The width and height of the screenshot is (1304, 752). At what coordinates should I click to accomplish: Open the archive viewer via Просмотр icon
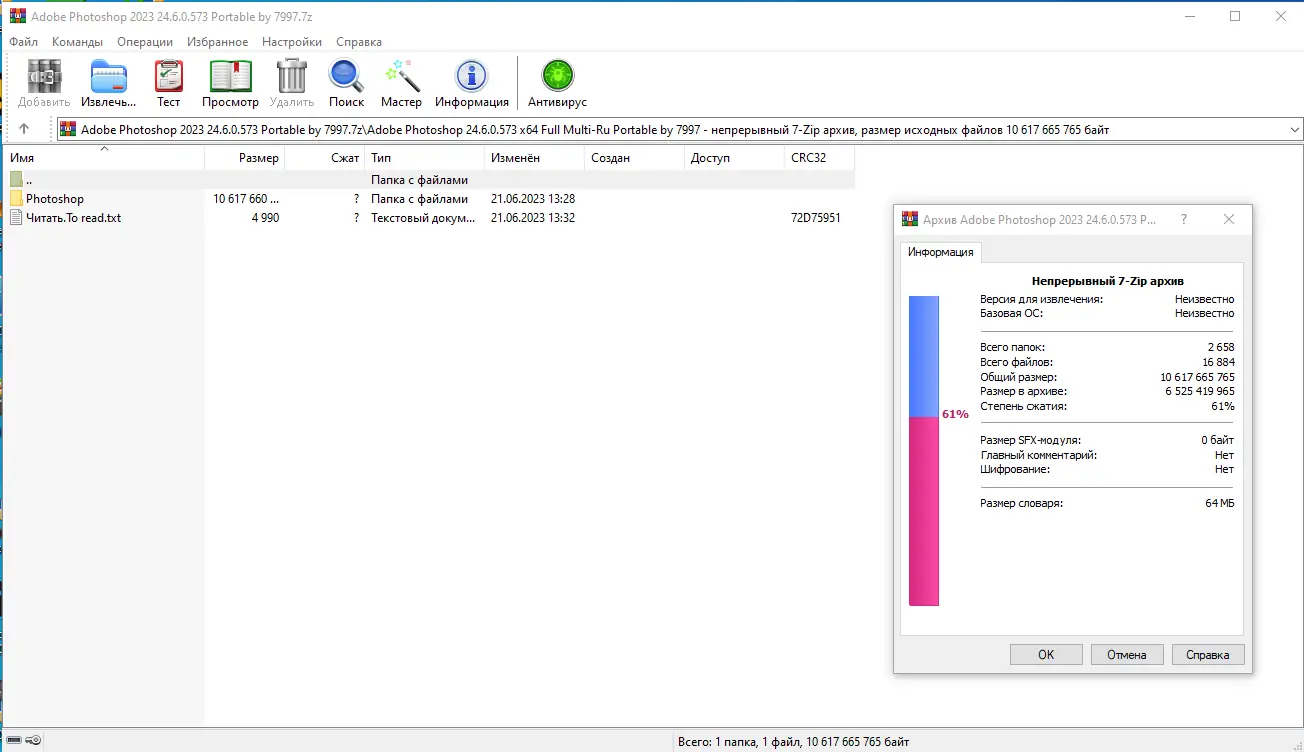pos(230,75)
